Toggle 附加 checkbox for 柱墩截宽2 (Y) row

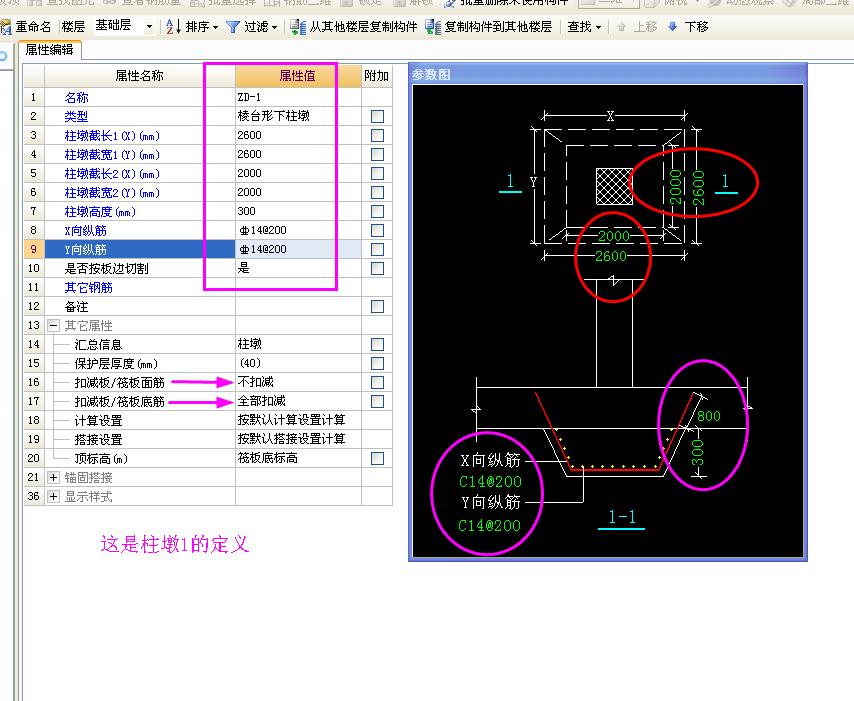[377, 193]
